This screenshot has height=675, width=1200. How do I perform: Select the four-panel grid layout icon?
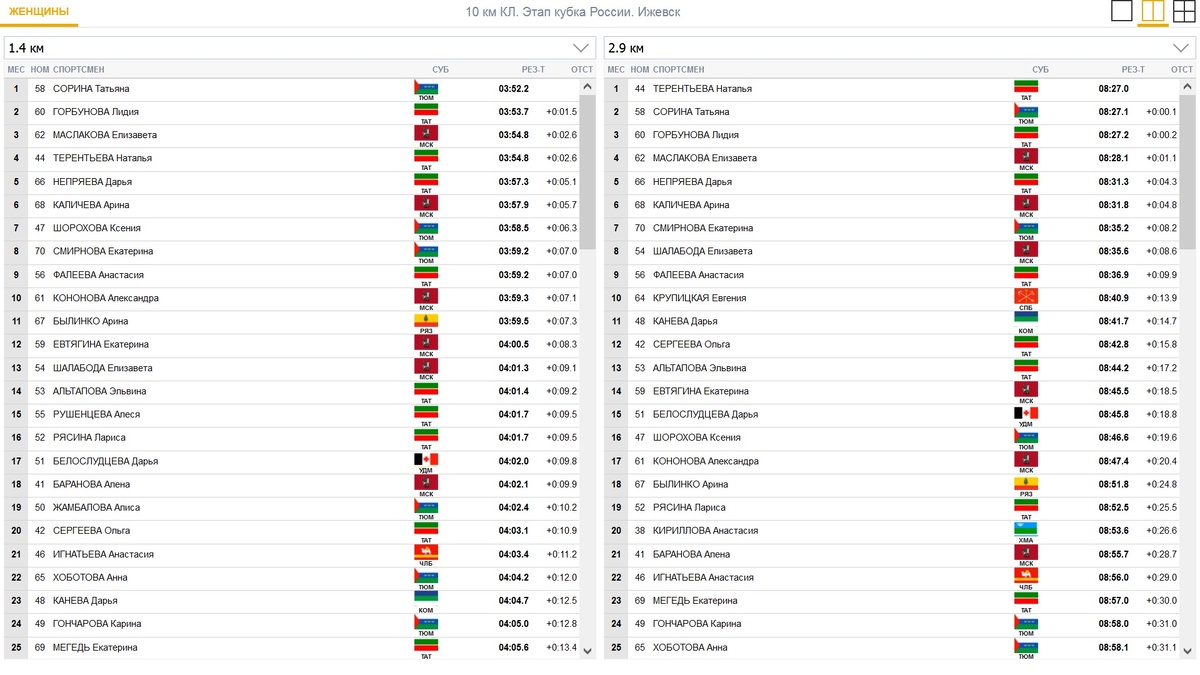point(1184,11)
